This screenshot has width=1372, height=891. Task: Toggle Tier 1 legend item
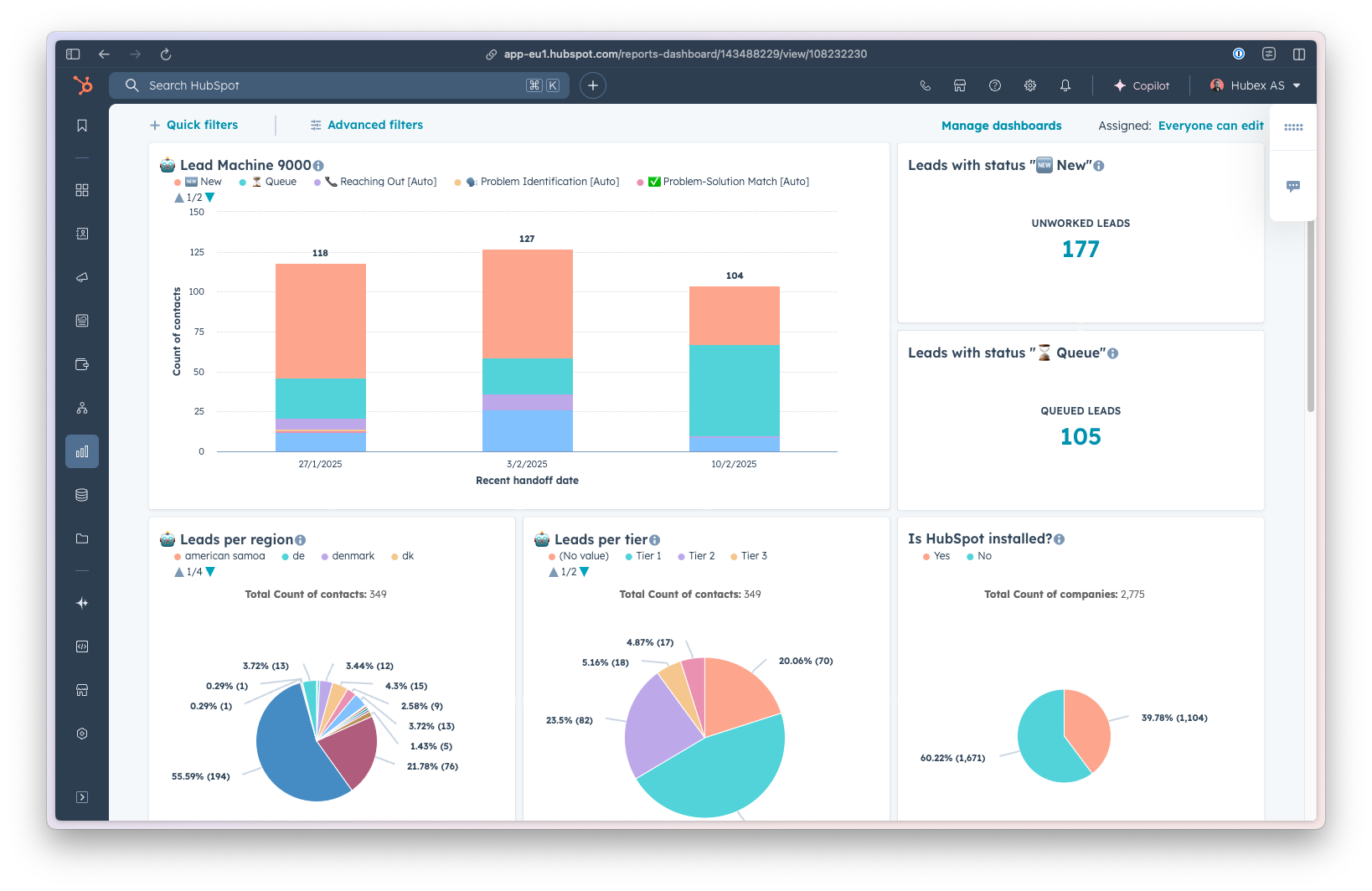[643, 556]
